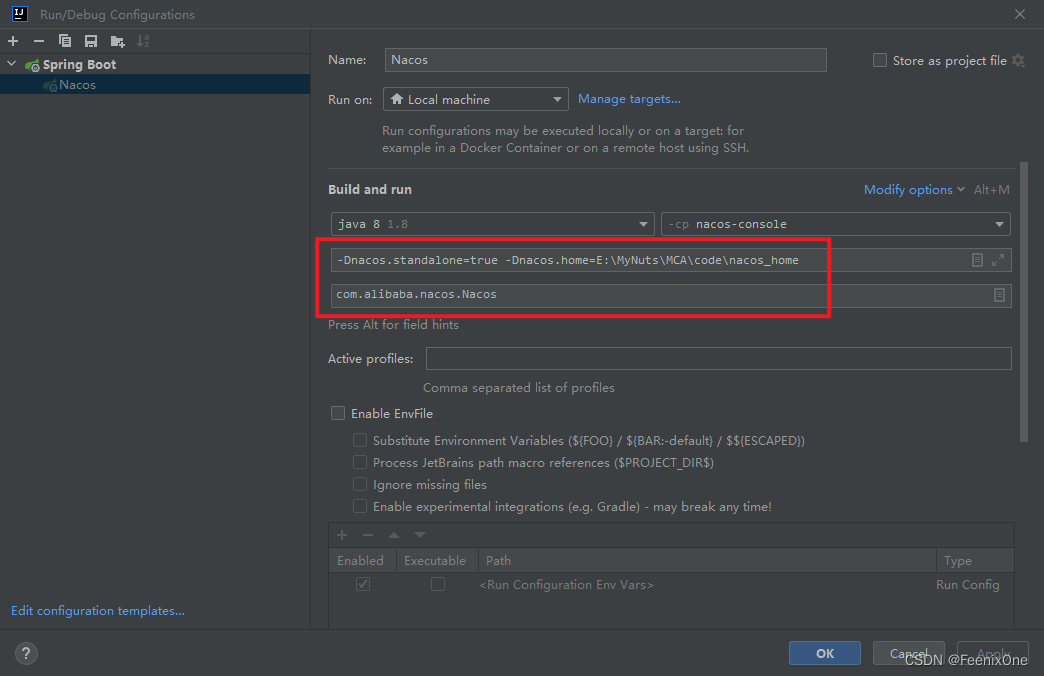Click the Path column header
1044x676 pixels.
tap(707, 561)
